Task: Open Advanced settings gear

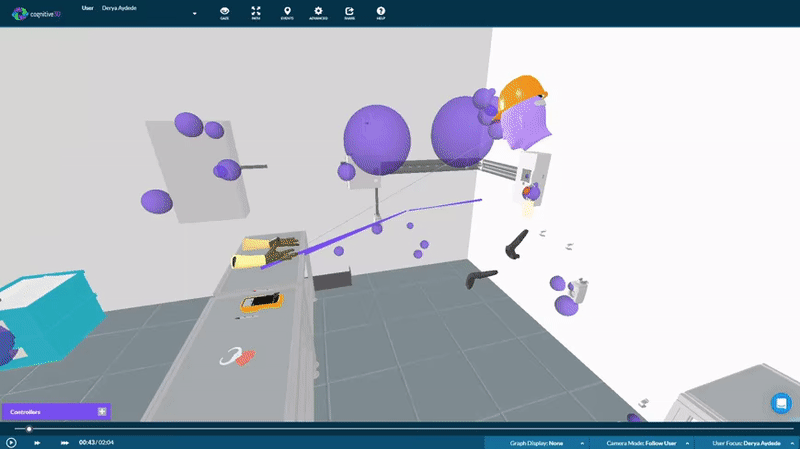Action: [318, 12]
